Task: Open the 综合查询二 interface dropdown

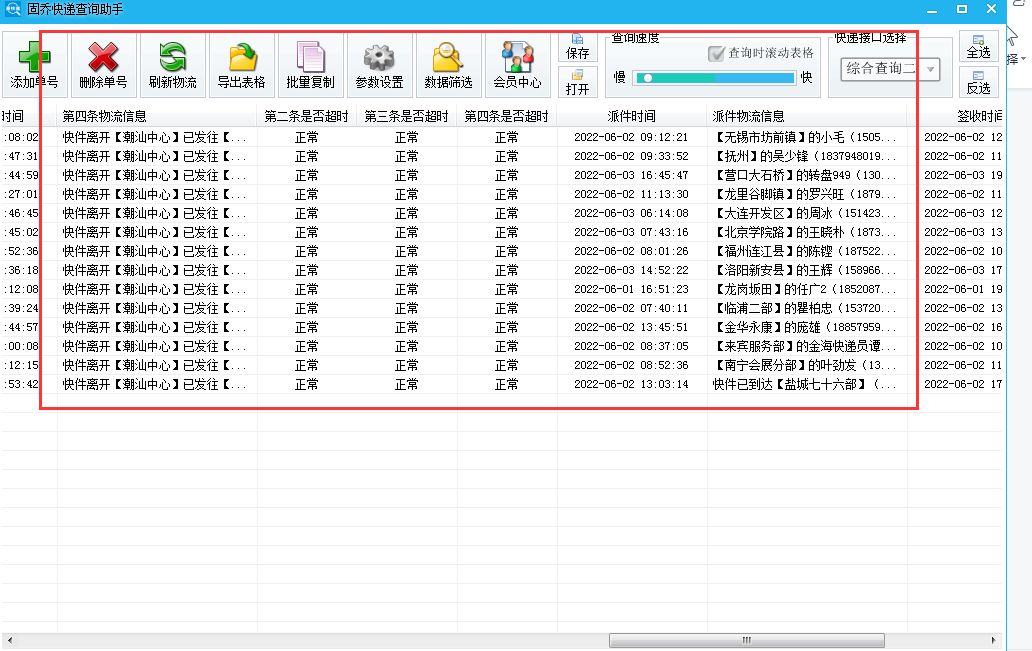Action: tap(886, 70)
